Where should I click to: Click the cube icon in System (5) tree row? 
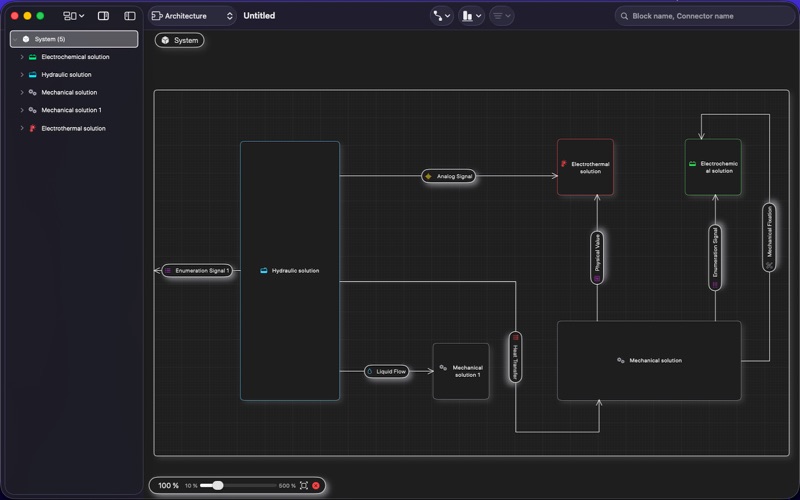26,39
